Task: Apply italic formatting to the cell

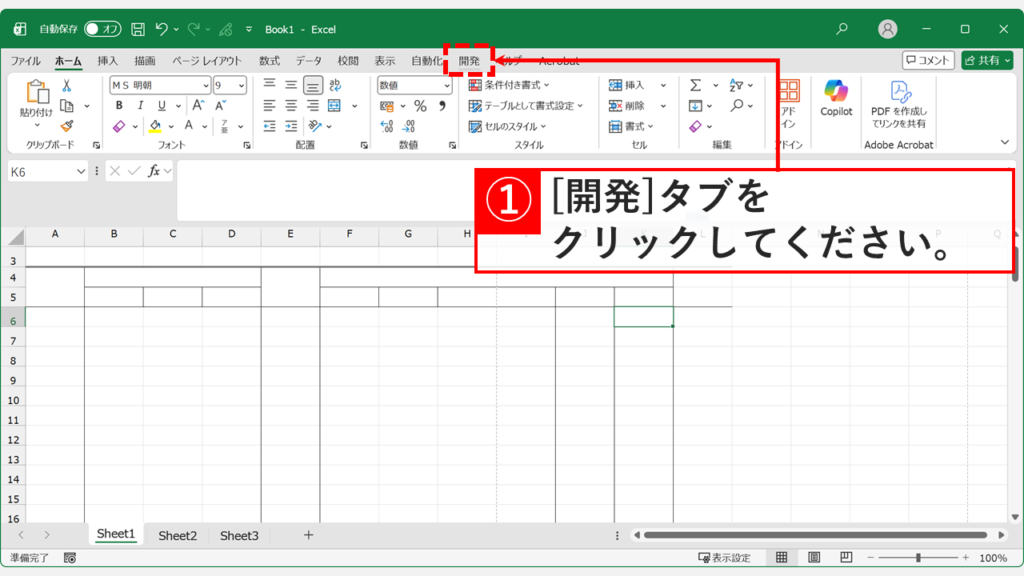Action: point(141,105)
